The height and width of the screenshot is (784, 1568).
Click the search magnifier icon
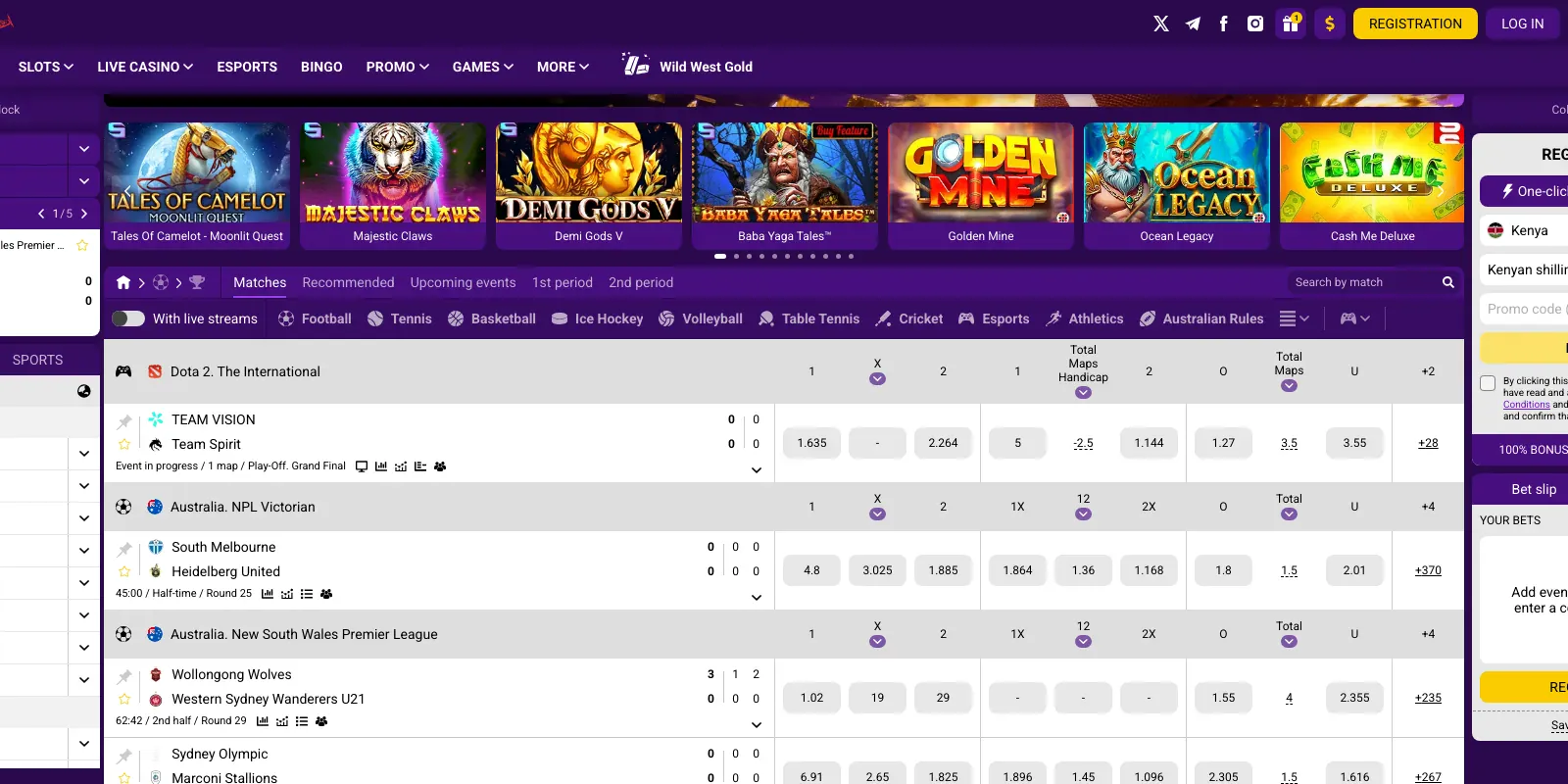click(1448, 282)
